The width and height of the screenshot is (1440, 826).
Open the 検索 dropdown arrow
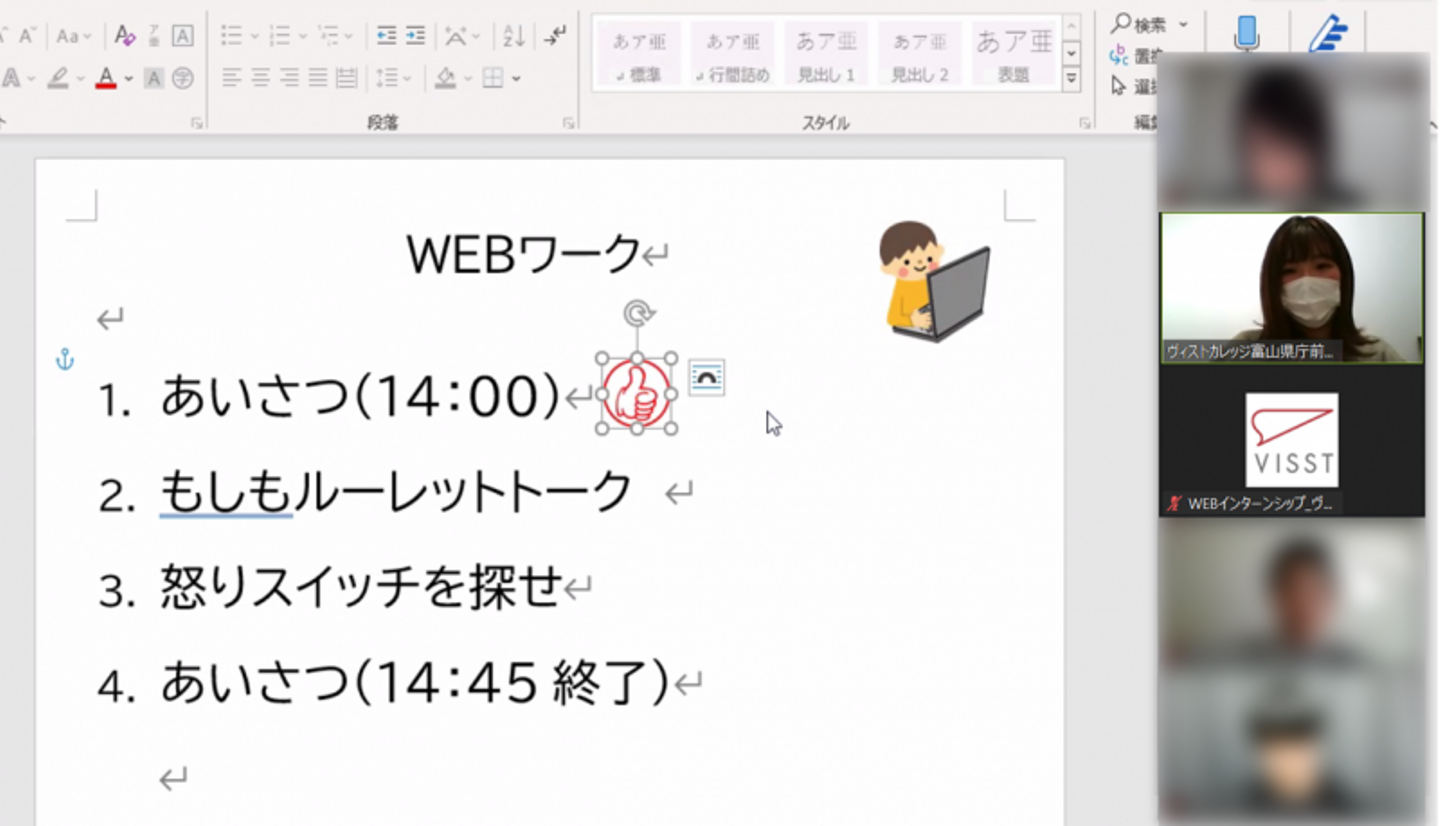(1183, 24)
